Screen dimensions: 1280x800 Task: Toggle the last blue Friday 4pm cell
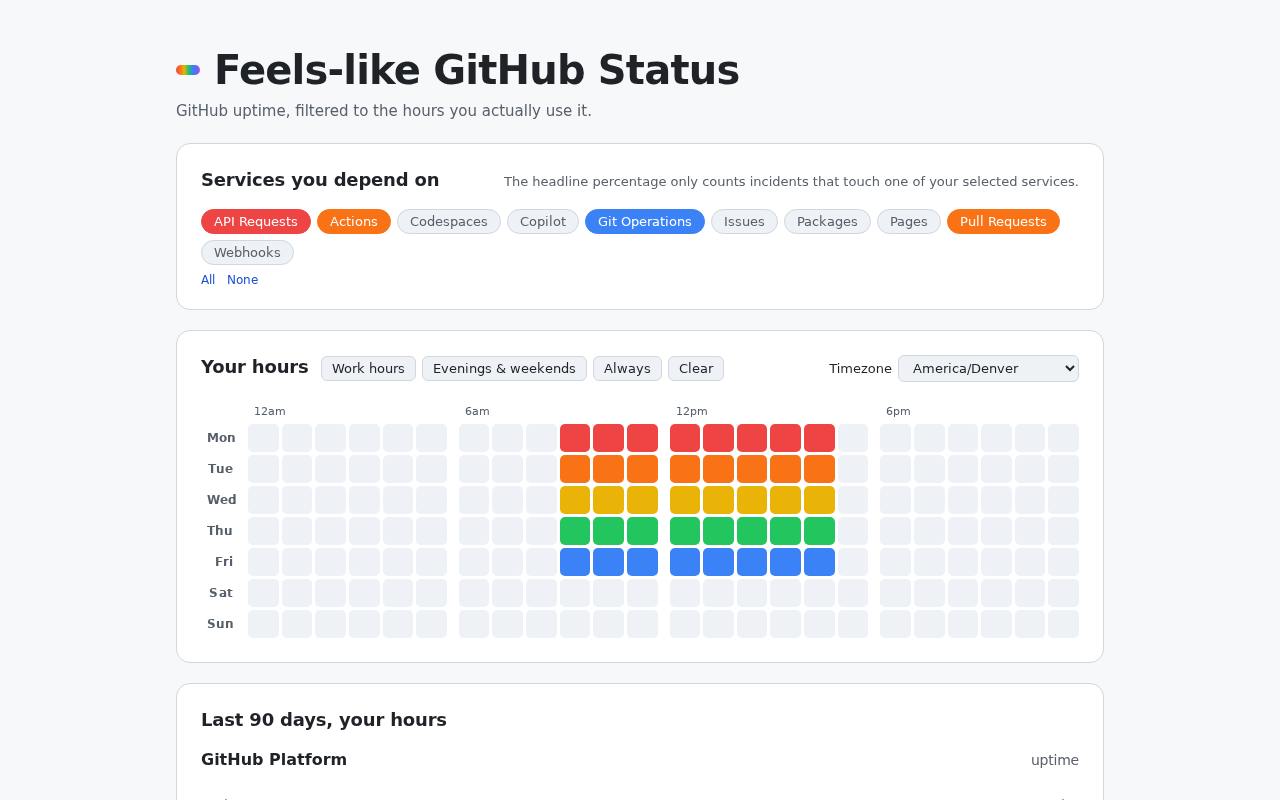819,562
